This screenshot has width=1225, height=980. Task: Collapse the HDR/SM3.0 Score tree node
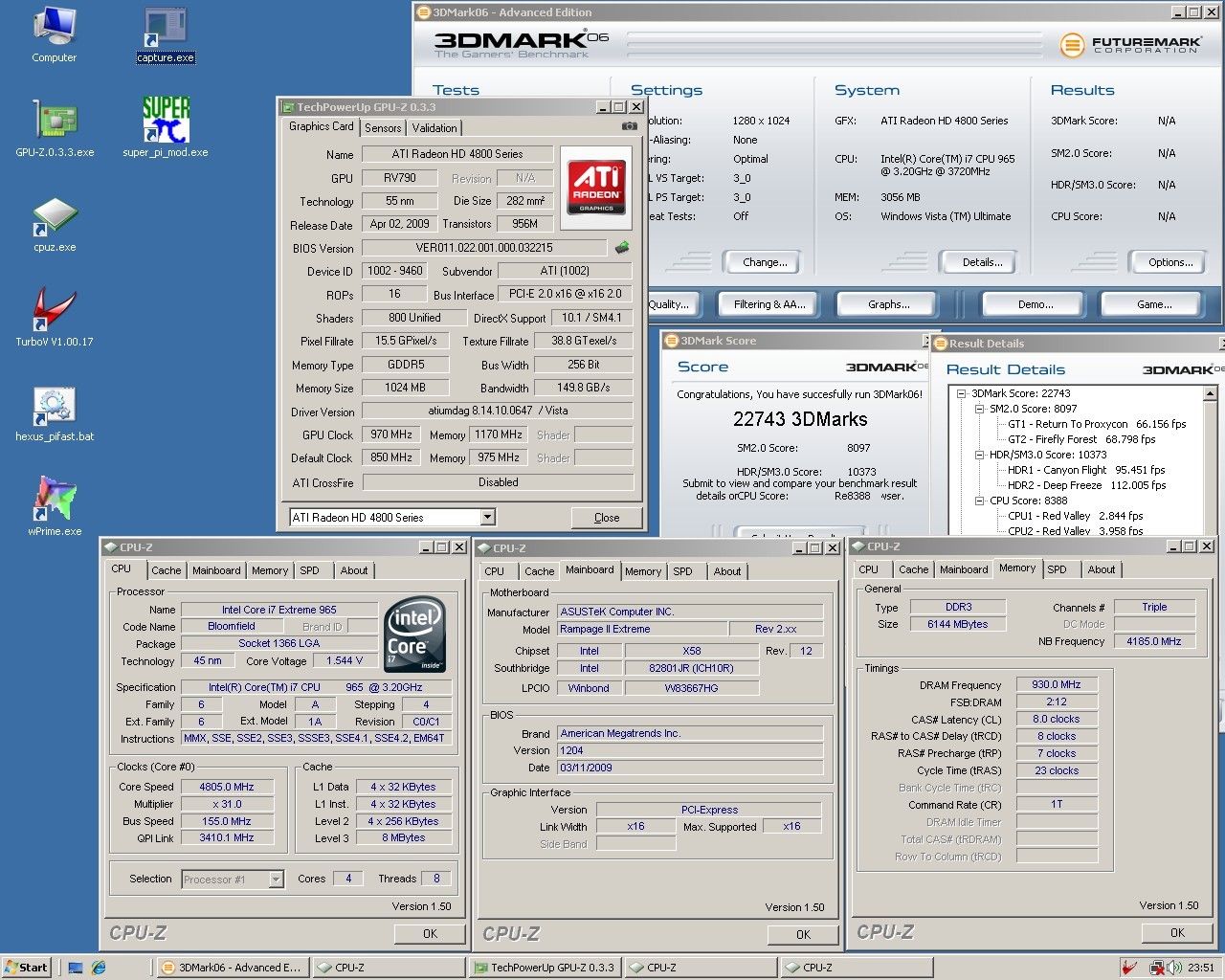tap(979, 455)
